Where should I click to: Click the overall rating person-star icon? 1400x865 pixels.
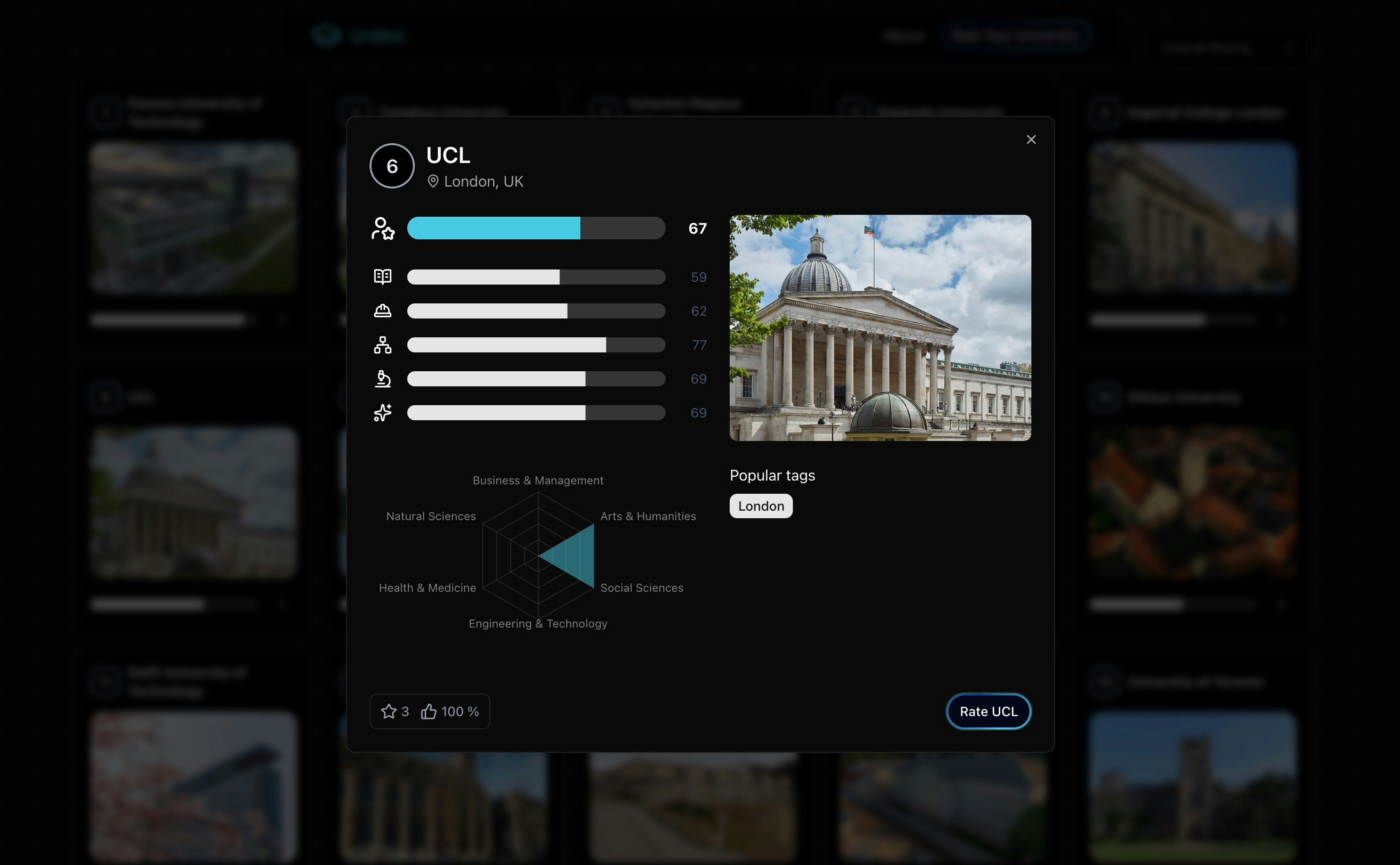(383, 228)
